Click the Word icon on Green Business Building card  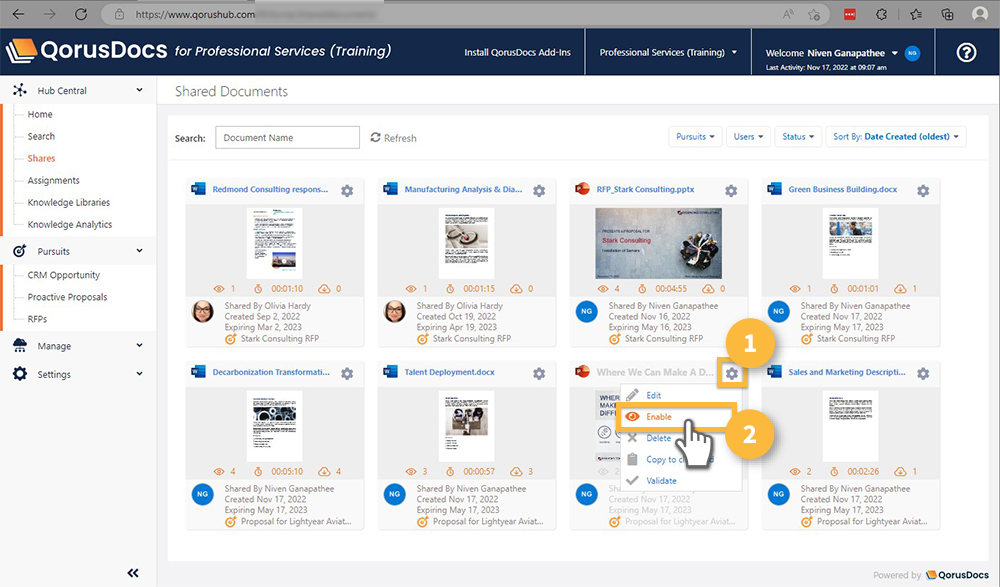tap(774, 189)
